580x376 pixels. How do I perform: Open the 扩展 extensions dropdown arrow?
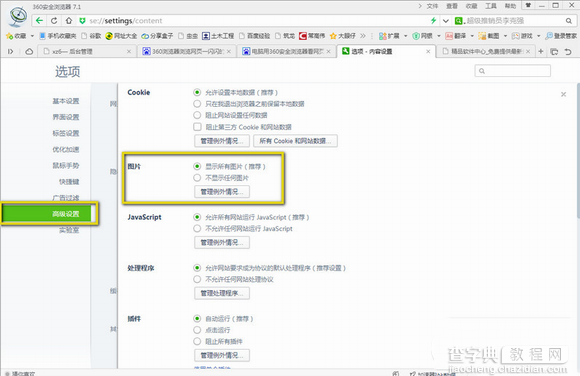405,36
